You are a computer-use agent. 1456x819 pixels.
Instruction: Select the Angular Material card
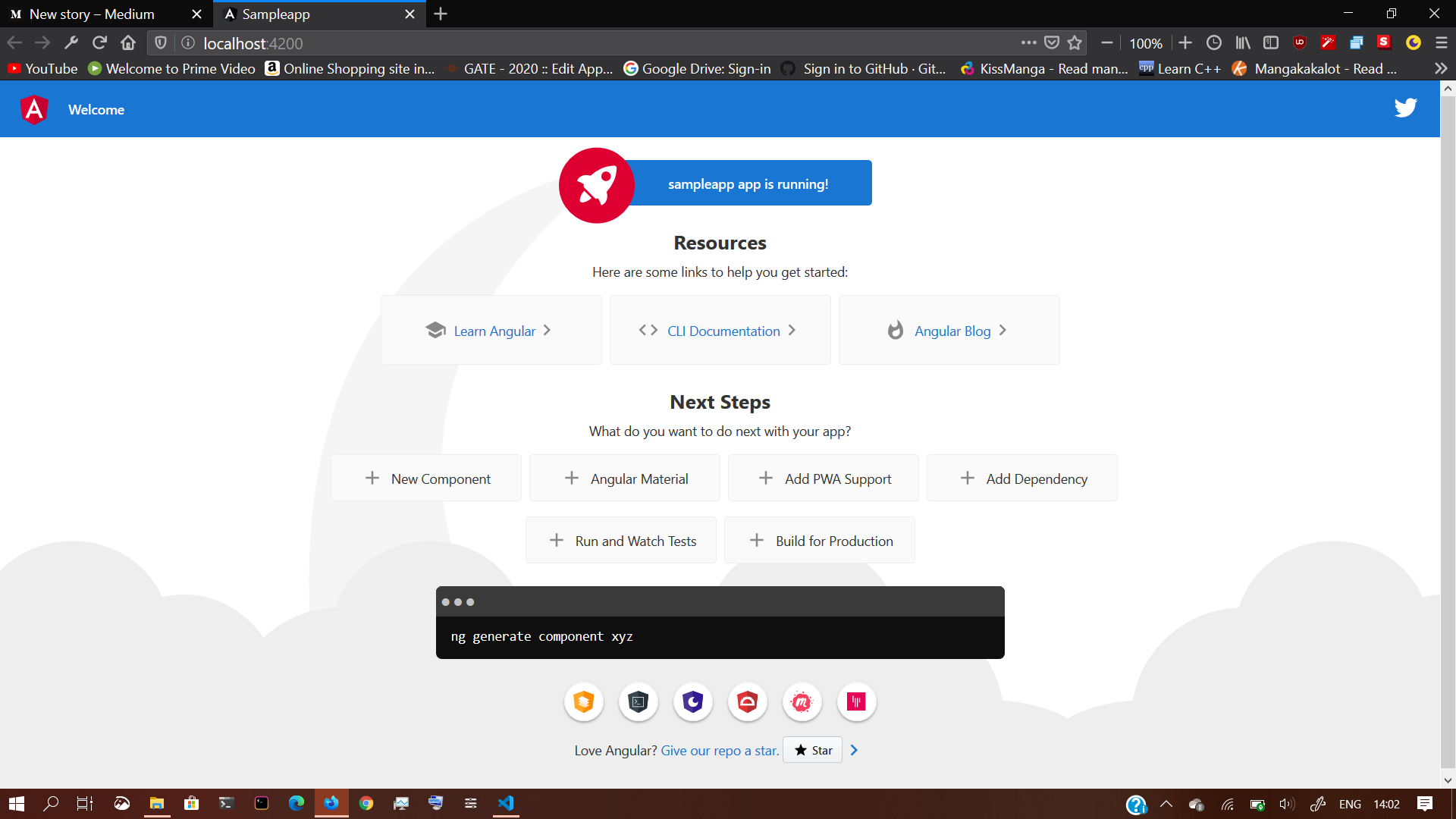[625, 478]
